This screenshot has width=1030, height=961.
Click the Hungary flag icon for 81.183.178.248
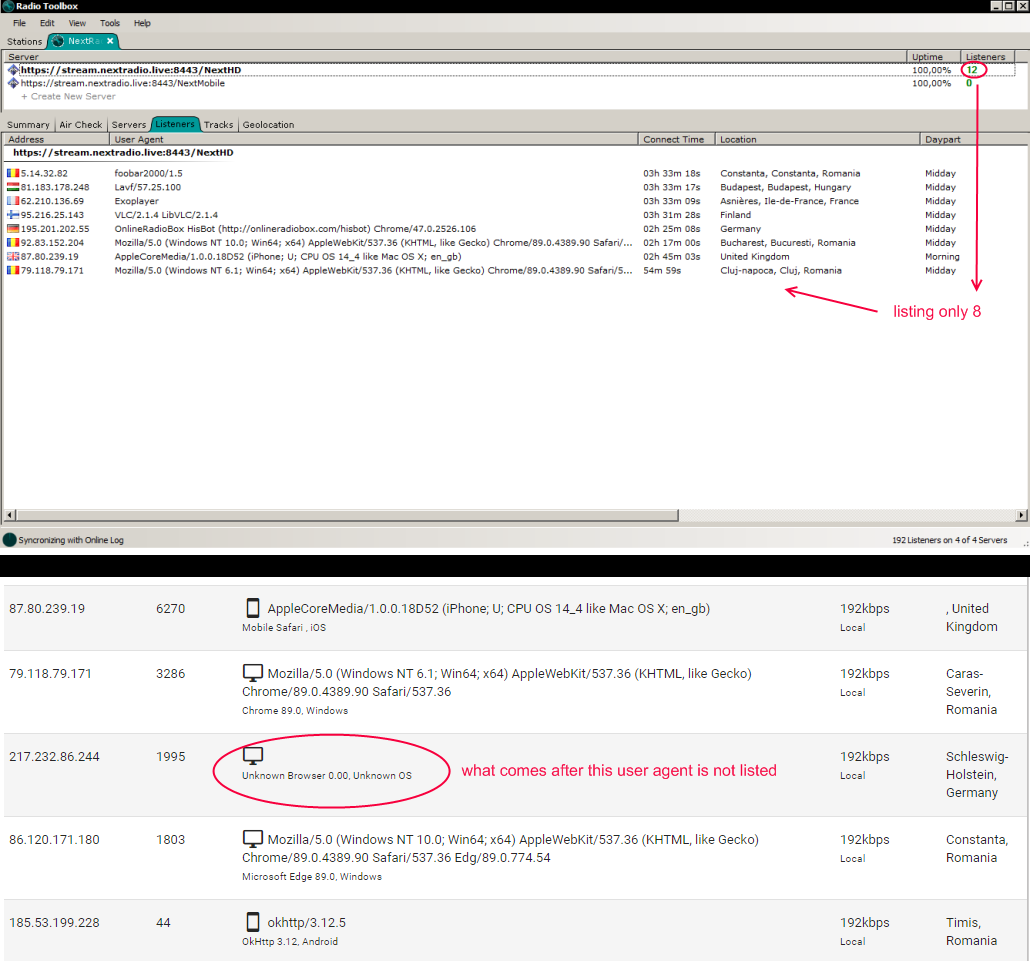click(x=13, y=187)
